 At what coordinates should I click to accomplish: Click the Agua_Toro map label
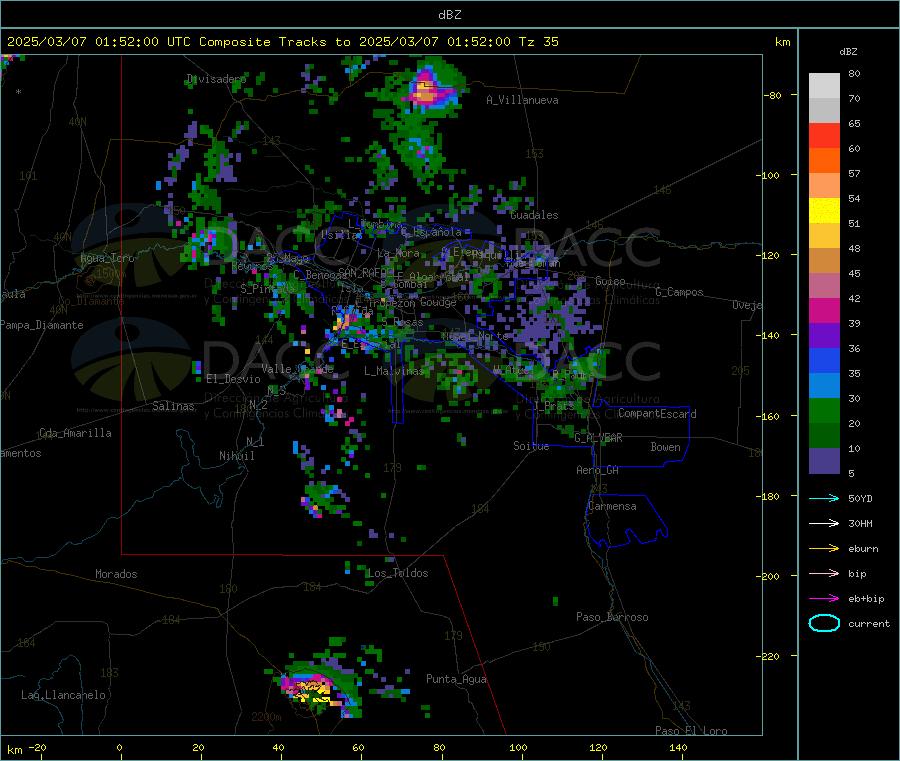coord(107,258)
